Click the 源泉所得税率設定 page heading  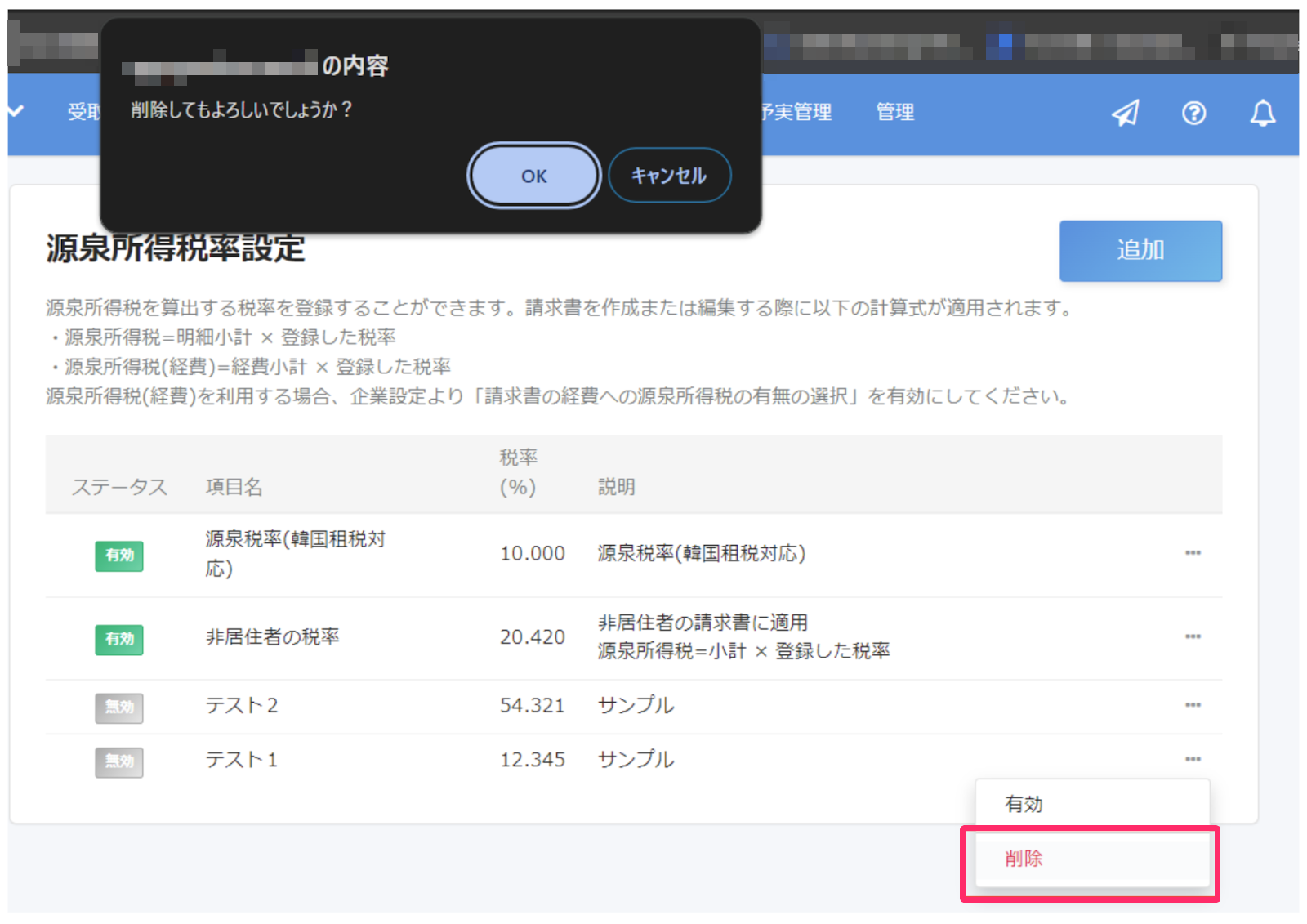tap(176, 249)
